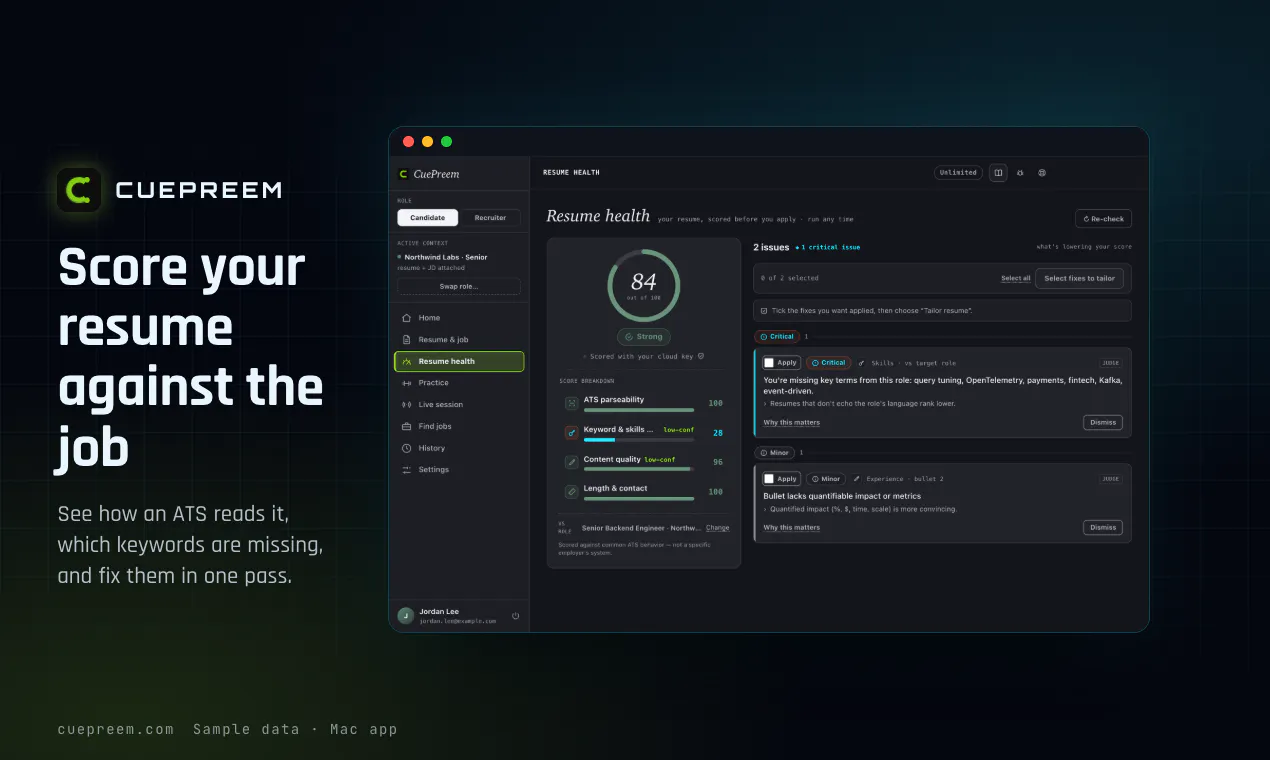The image size is (1270, 760).
Task: Dismiss the quantifiable impact issue
Action: point(1102,528)
